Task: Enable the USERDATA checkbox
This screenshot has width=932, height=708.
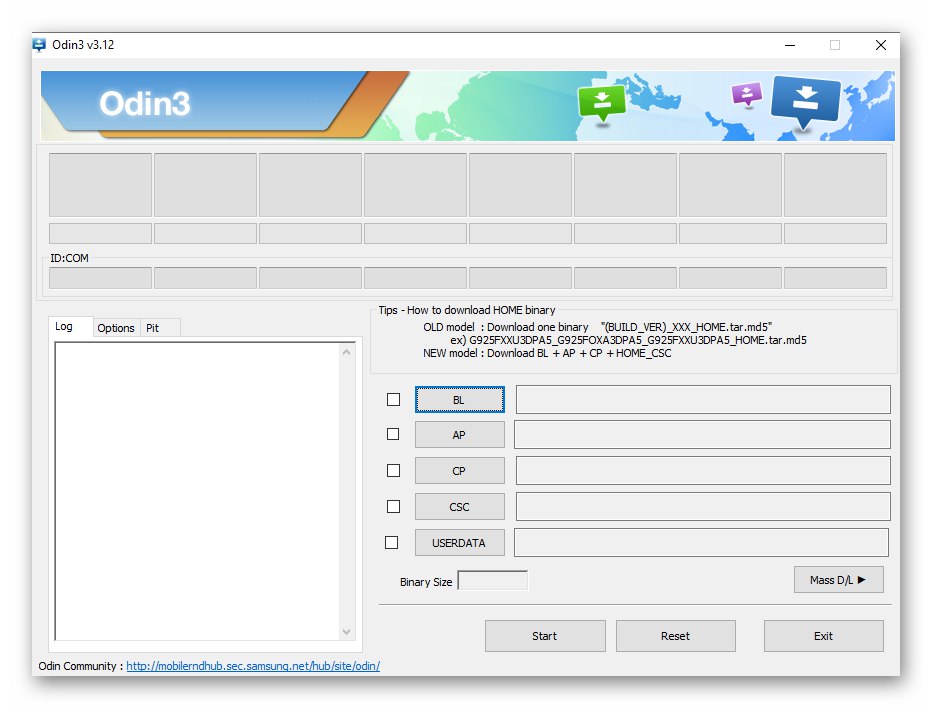Action: coord(393,542)
